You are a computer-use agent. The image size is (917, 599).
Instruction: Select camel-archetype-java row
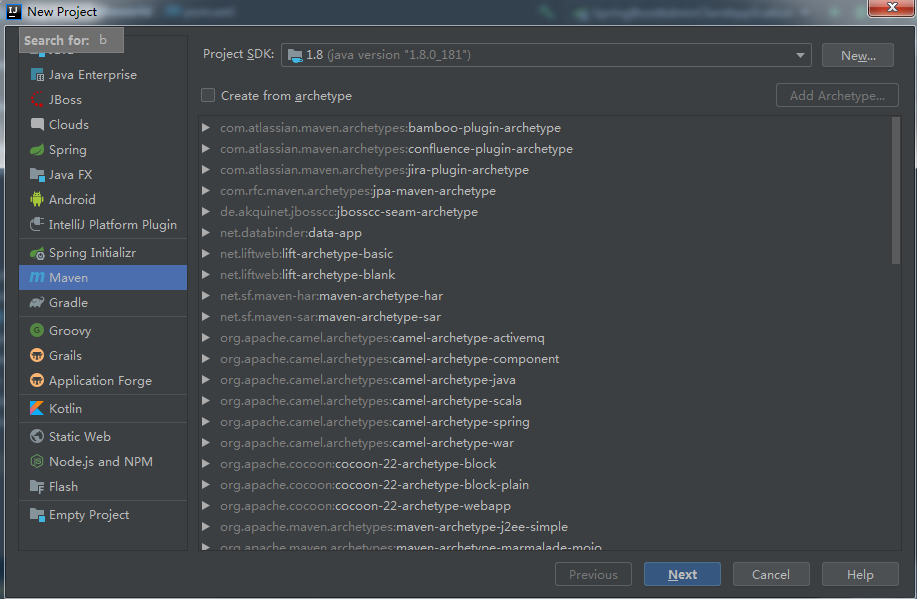[545, 380]
